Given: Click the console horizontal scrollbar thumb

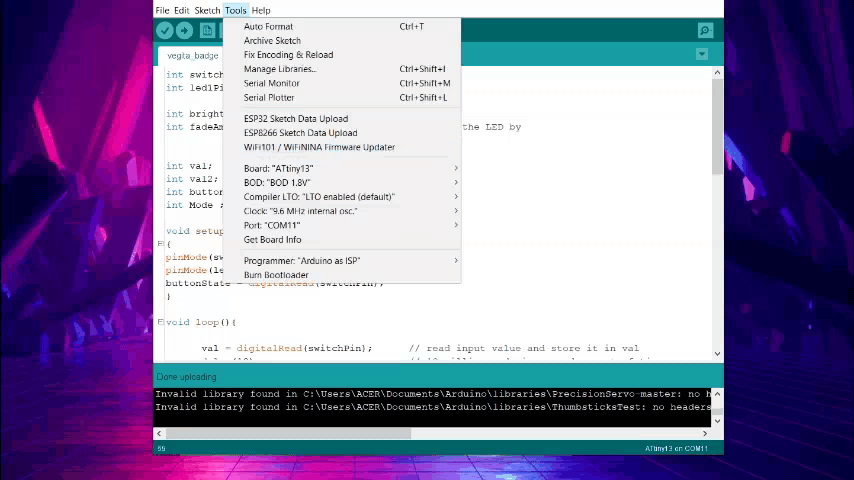Looking at the screenshot, I should point(288,433).
